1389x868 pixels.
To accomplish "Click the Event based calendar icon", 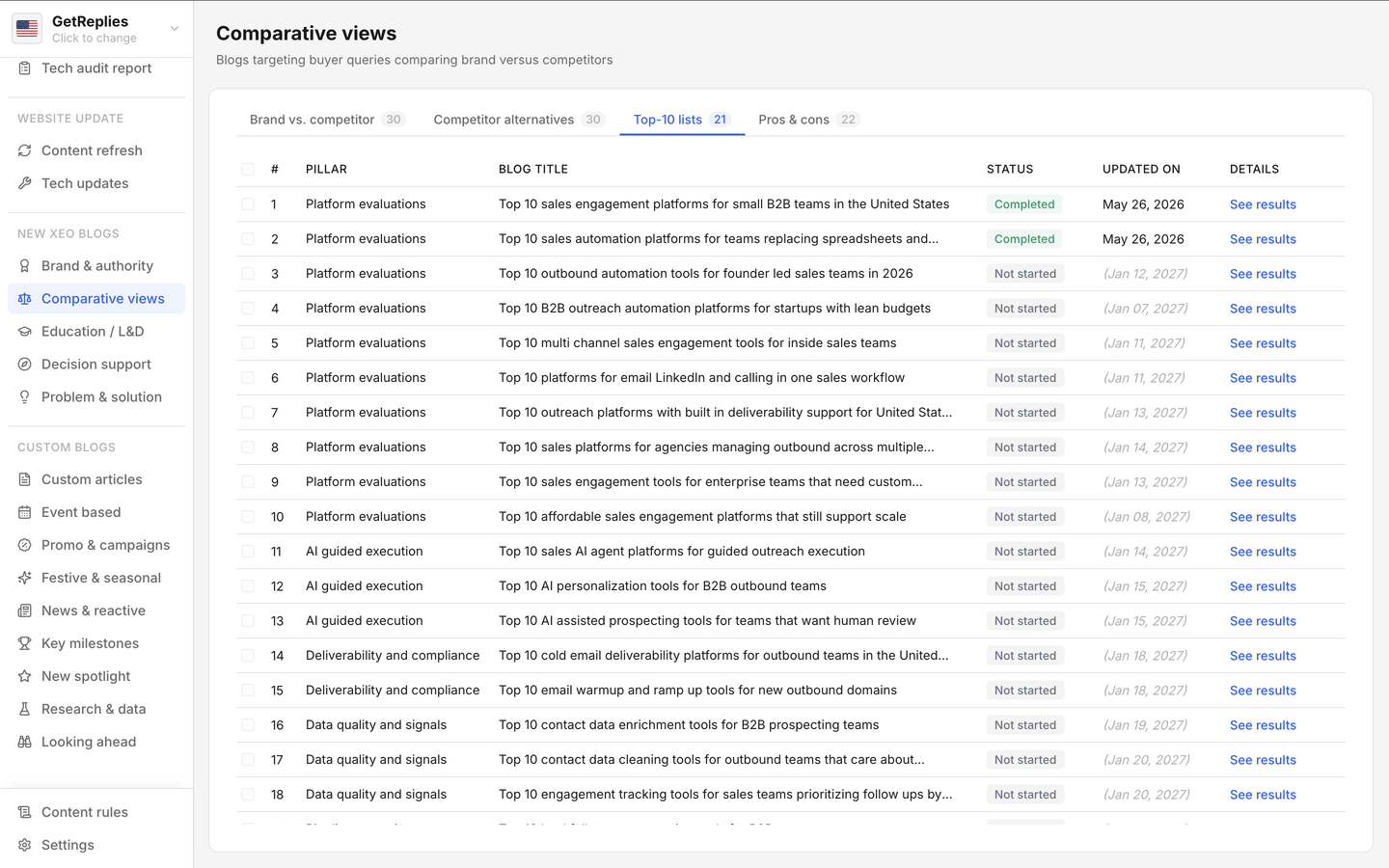I will 25,512.
